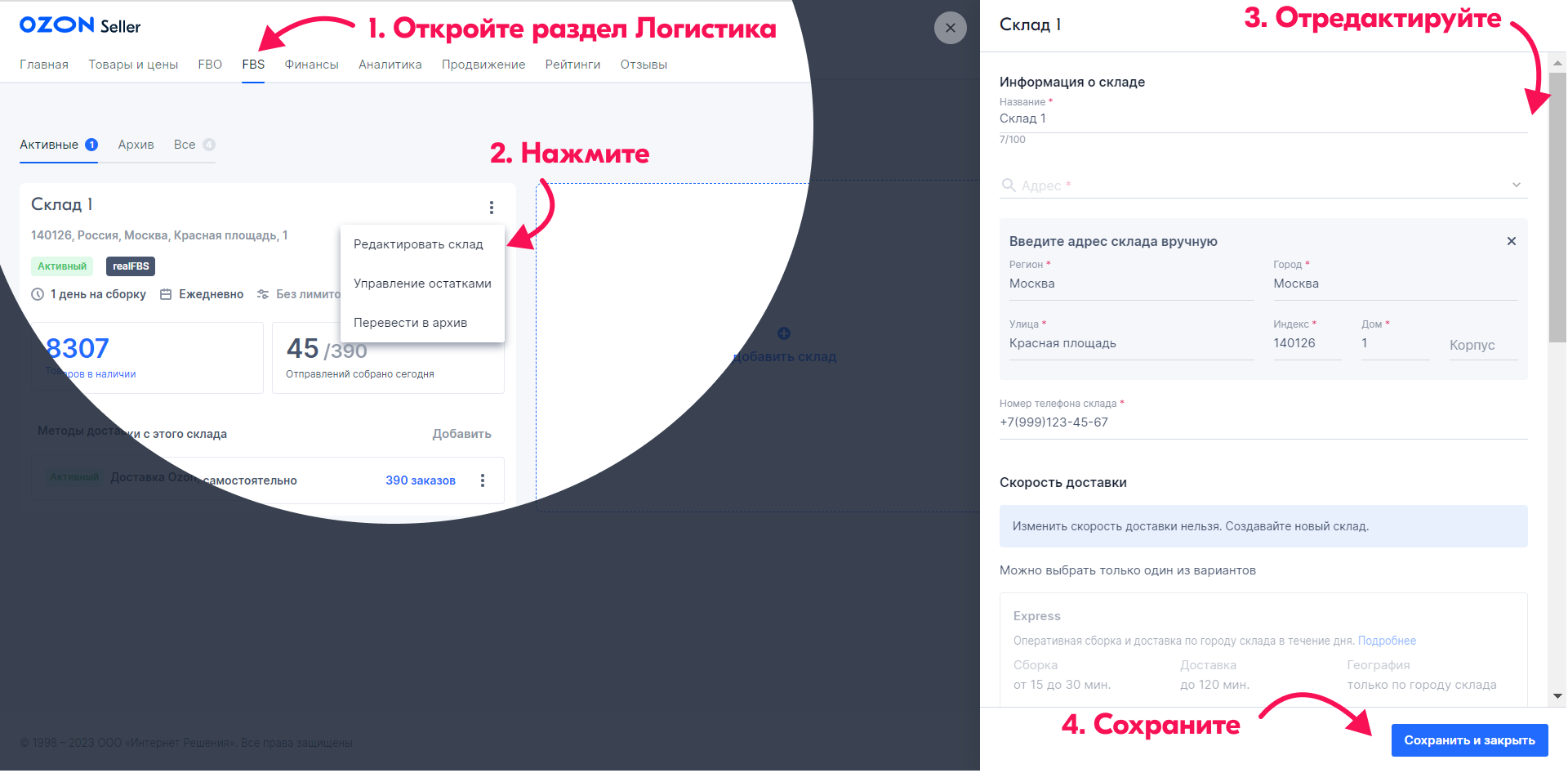Select Перевести в архив option

pyautogui.click(x=410, y=323)
